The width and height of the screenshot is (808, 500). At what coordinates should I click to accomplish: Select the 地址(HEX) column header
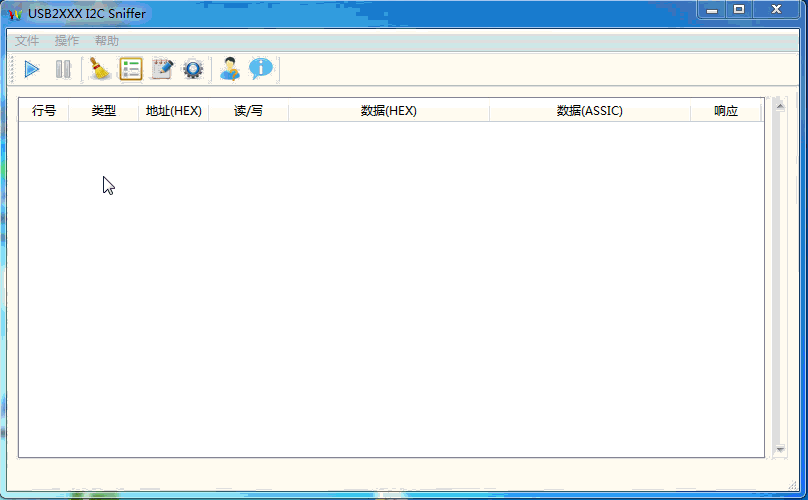pyautogui.click(x=174, y=110)
